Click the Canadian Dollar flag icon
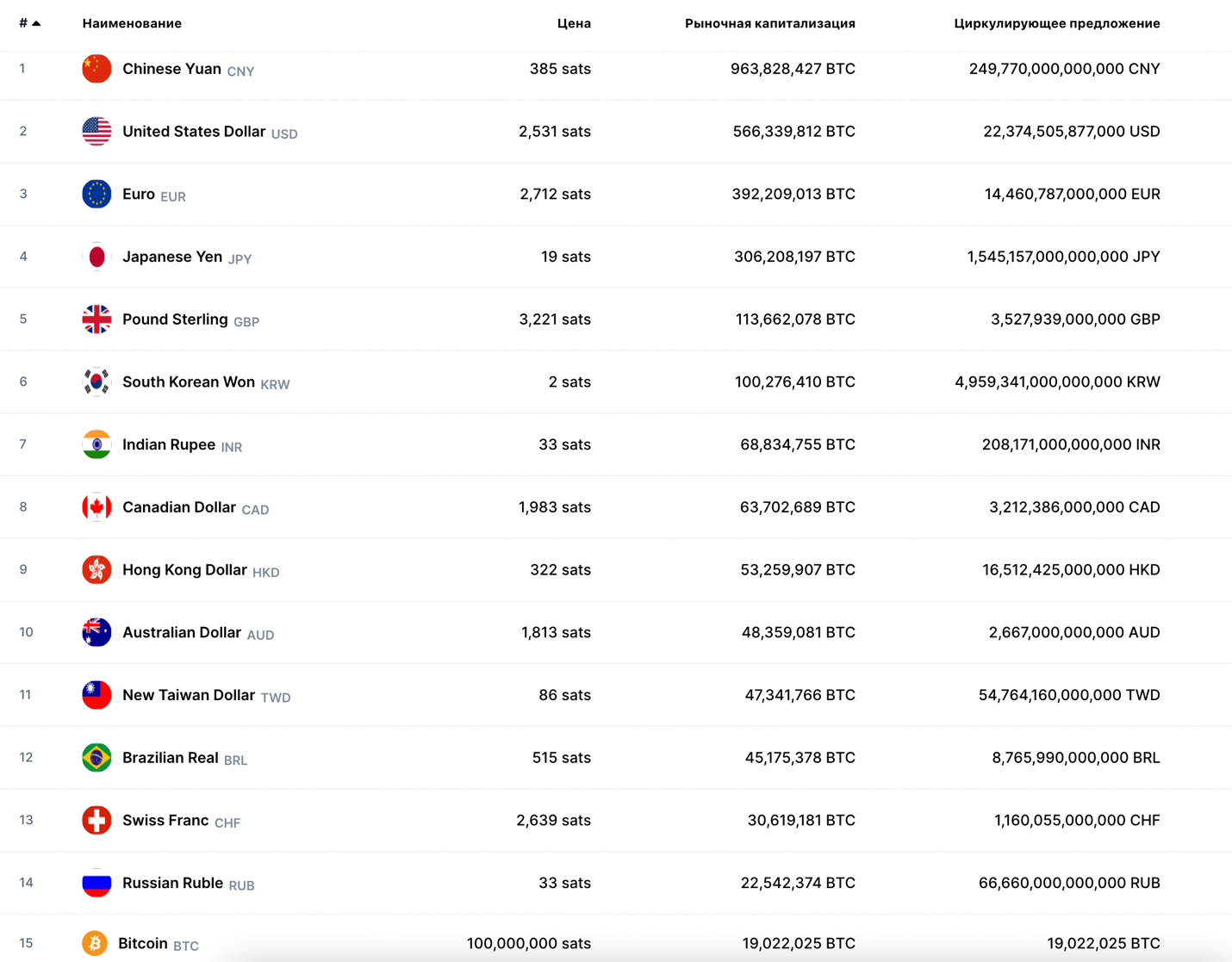1232x962 pixels. [x=96, y=507]
